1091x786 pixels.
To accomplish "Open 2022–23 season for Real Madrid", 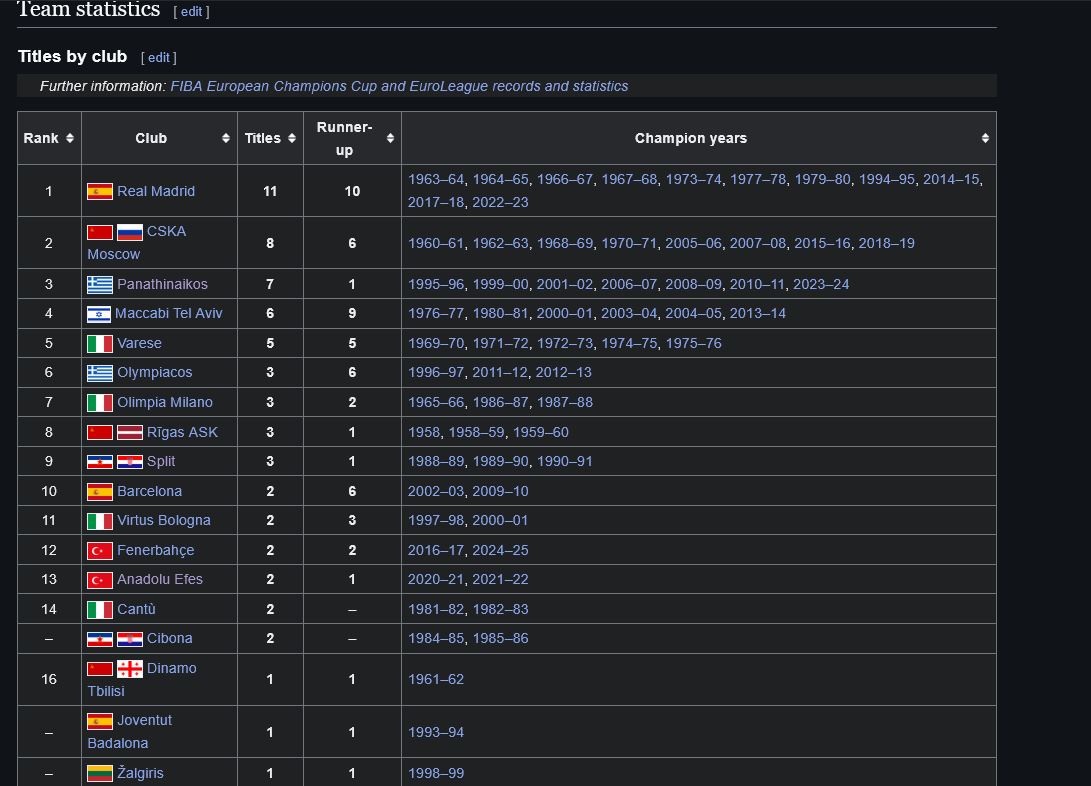I will coord(500,202).
